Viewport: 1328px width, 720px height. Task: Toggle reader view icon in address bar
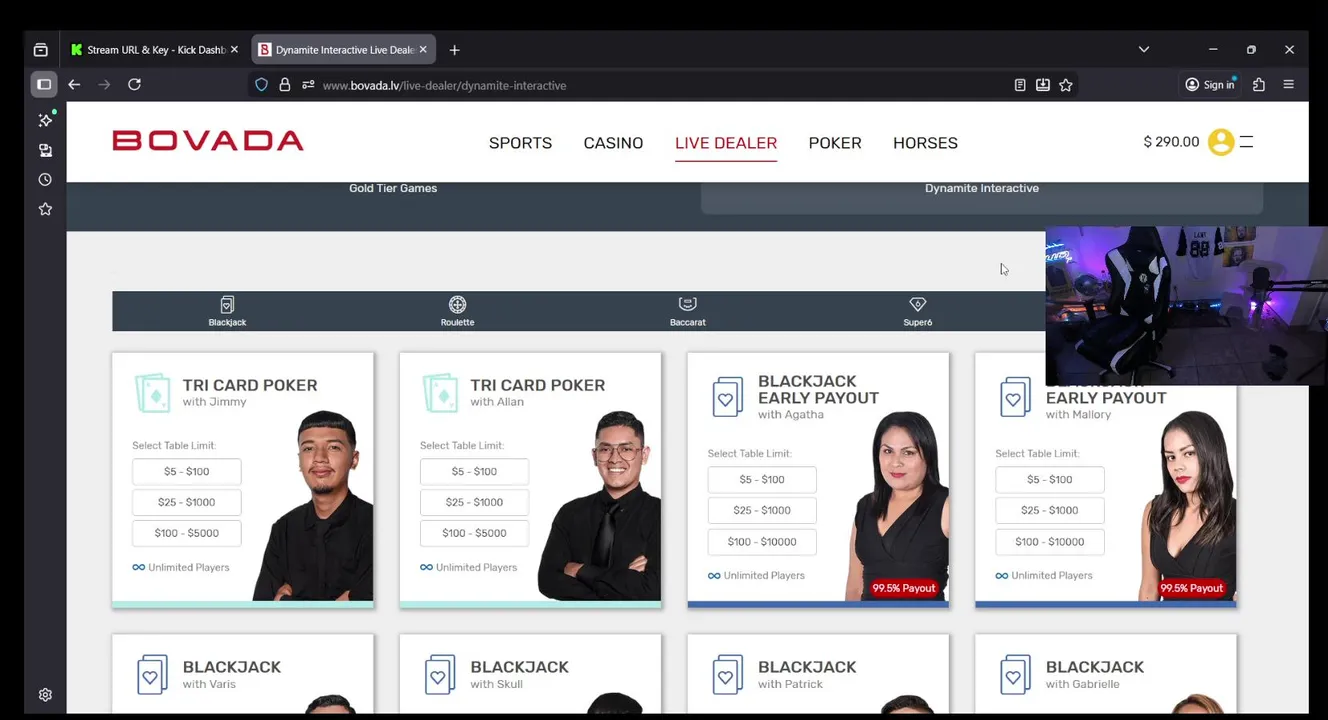point(1020,85)
